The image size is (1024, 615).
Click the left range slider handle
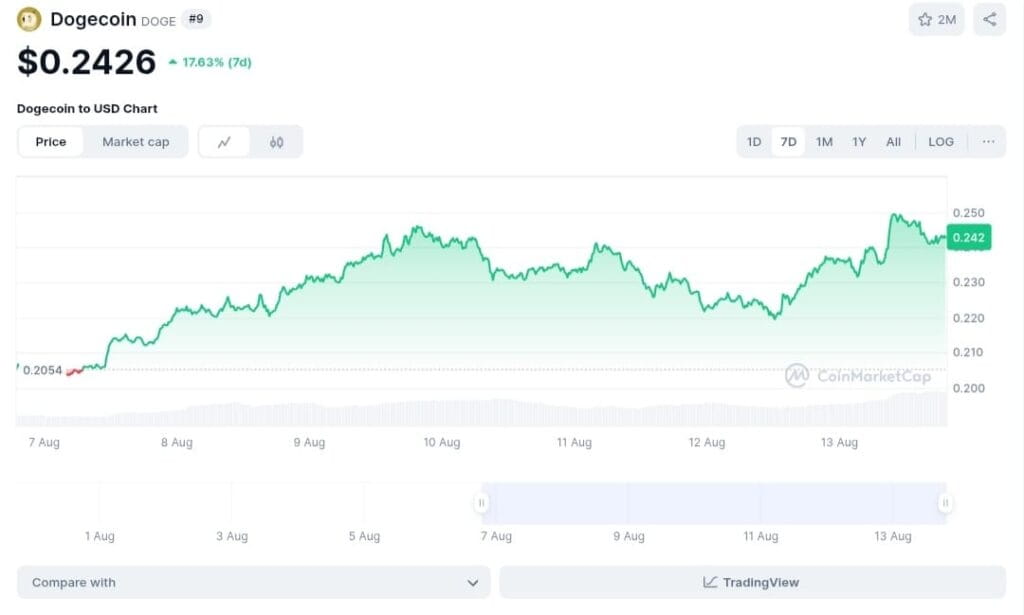[x=482, y=503]
